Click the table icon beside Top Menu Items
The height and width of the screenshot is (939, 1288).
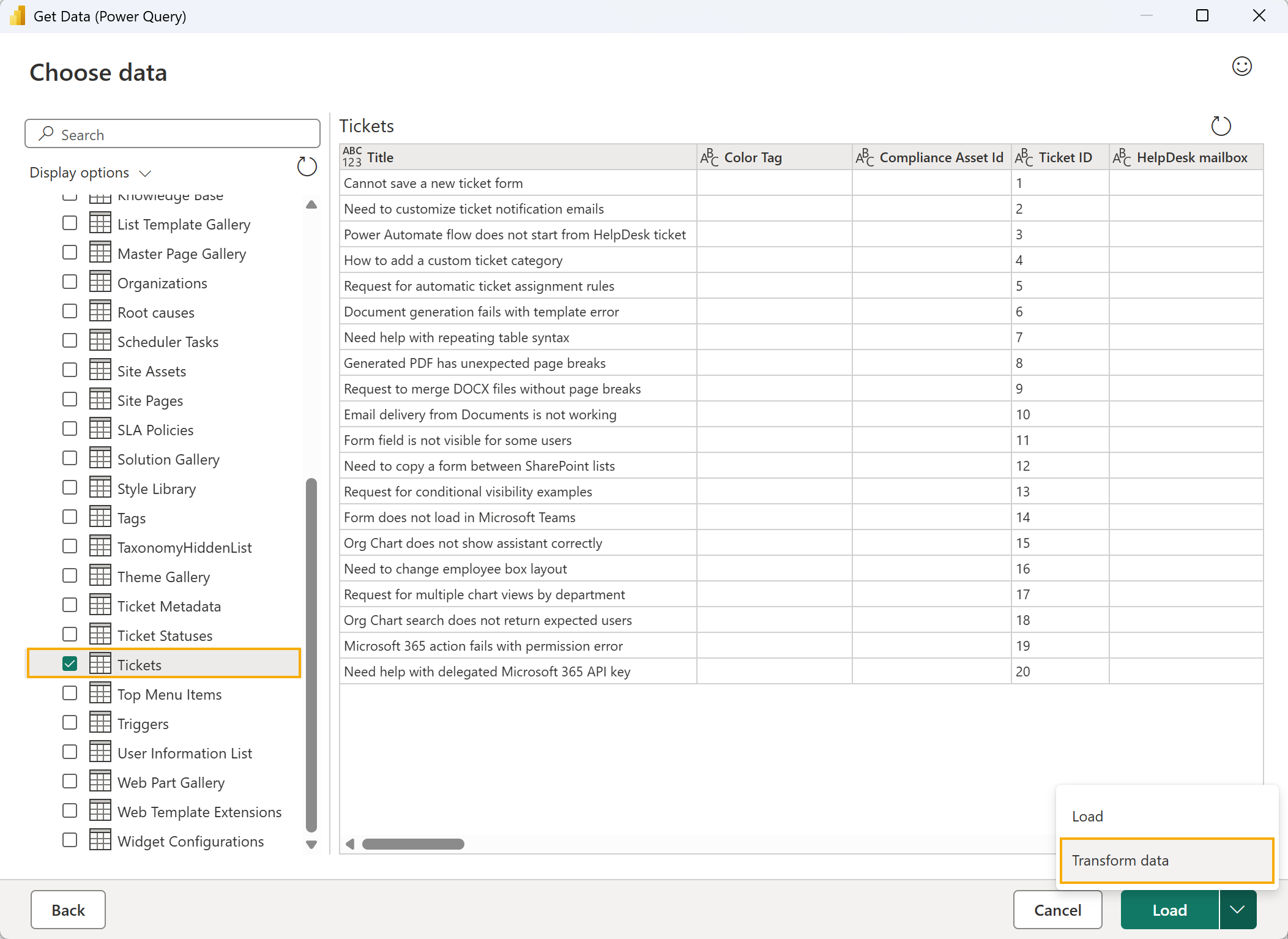[x=100, y=694]
